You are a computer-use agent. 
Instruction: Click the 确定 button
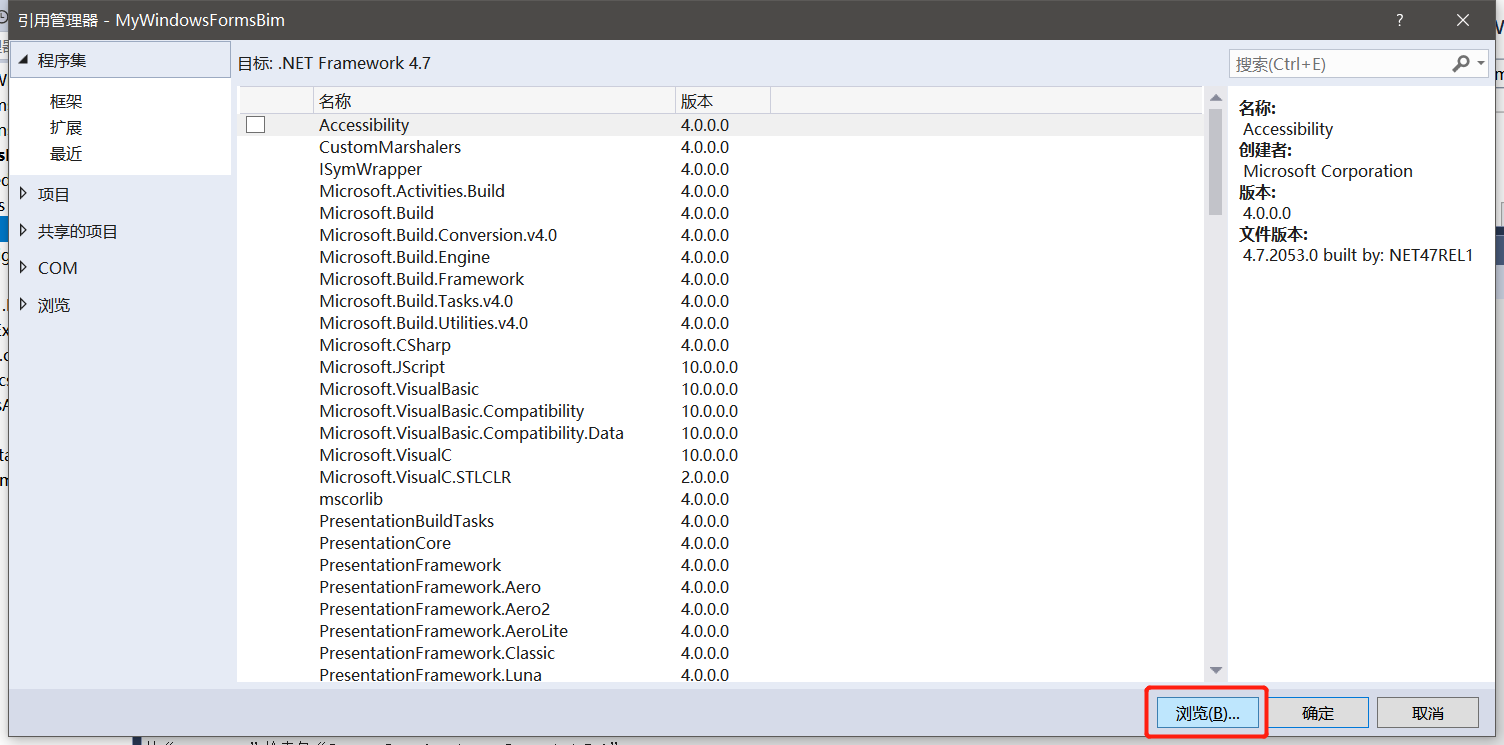point(1317,712)
